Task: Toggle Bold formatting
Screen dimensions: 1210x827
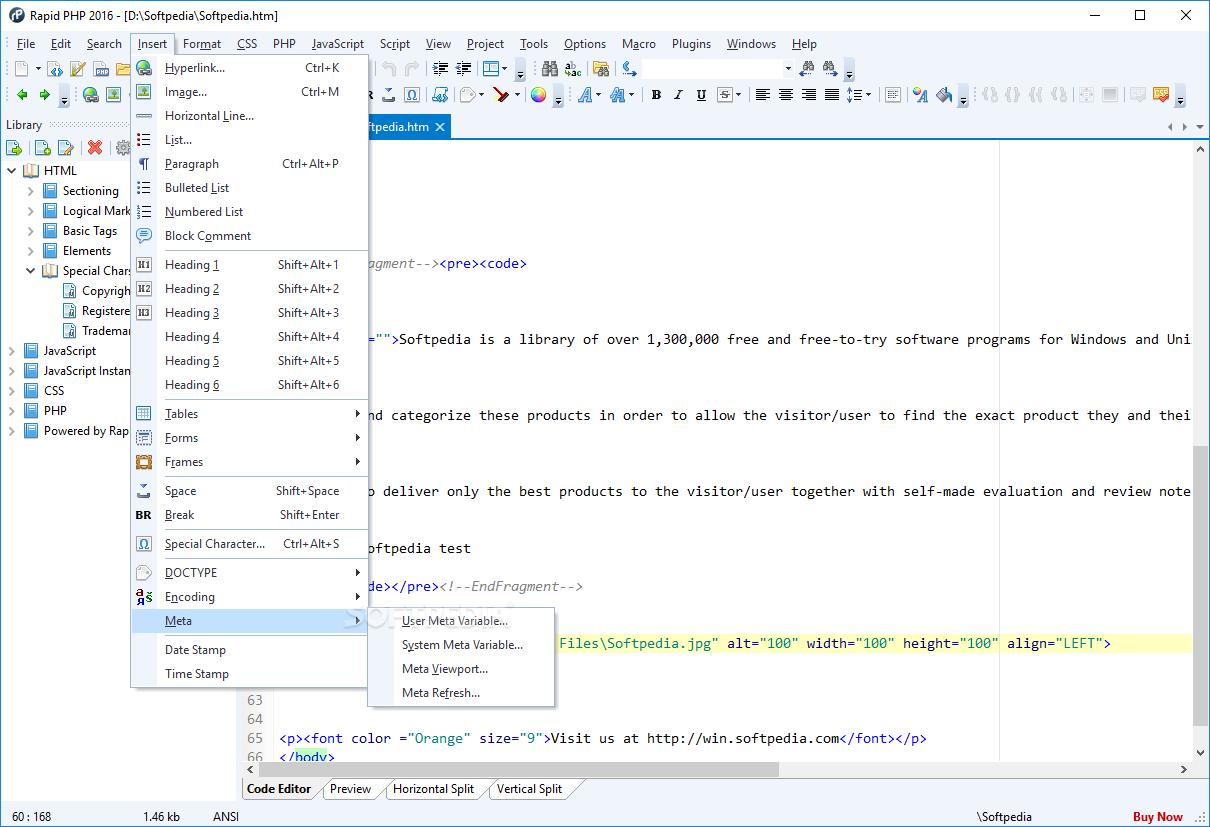Action: click(656, 95)
